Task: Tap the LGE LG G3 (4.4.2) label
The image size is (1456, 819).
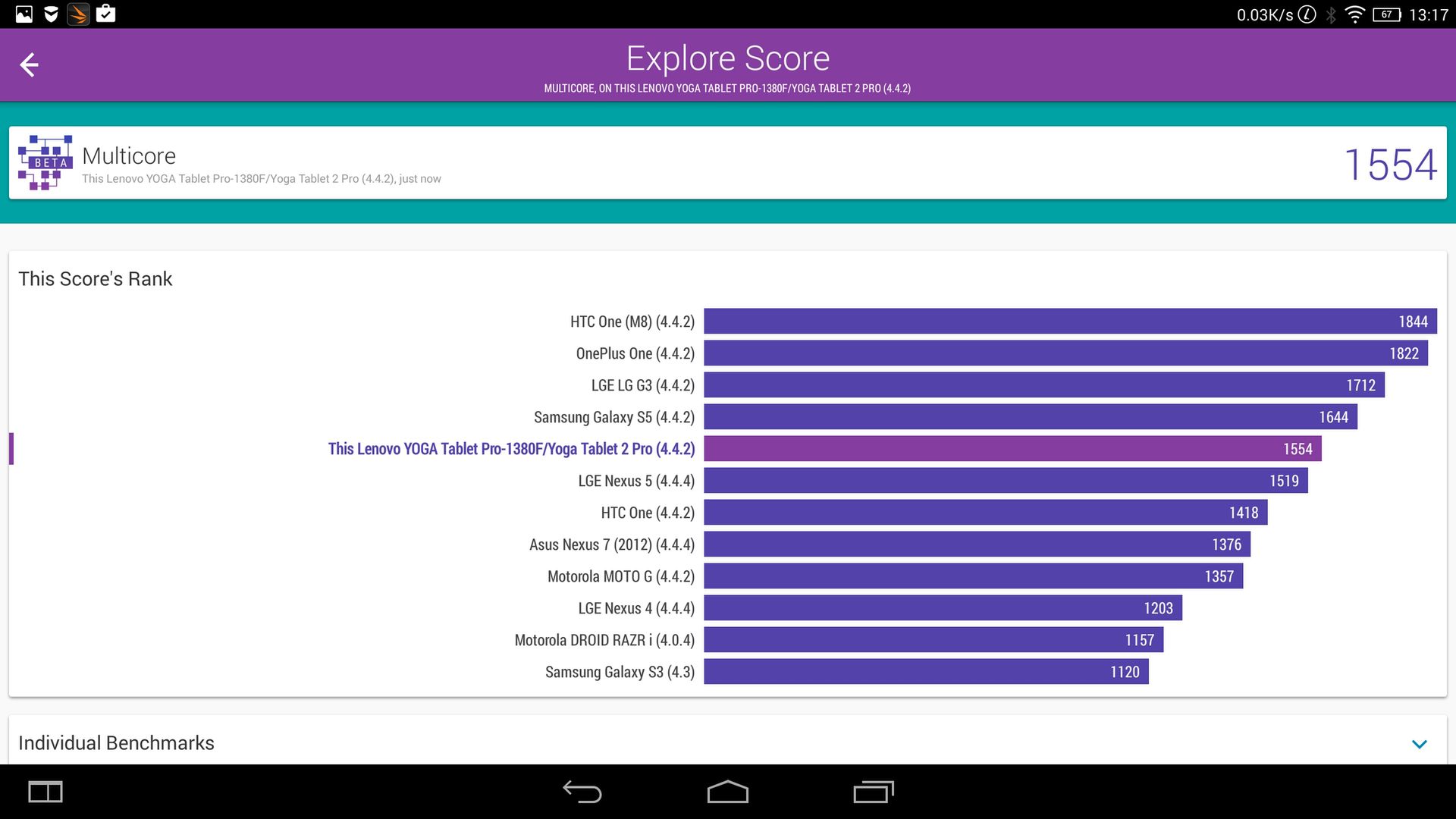Action: click(x=643, y=385)
